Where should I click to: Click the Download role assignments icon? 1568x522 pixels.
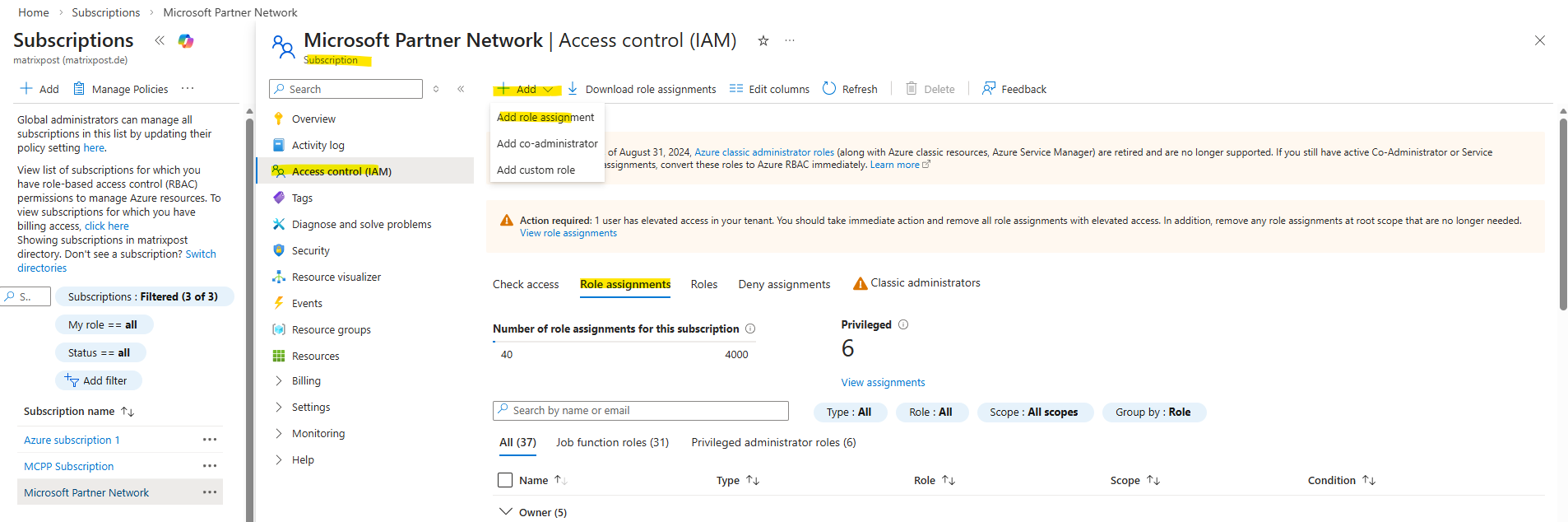(x=573, y=89)
